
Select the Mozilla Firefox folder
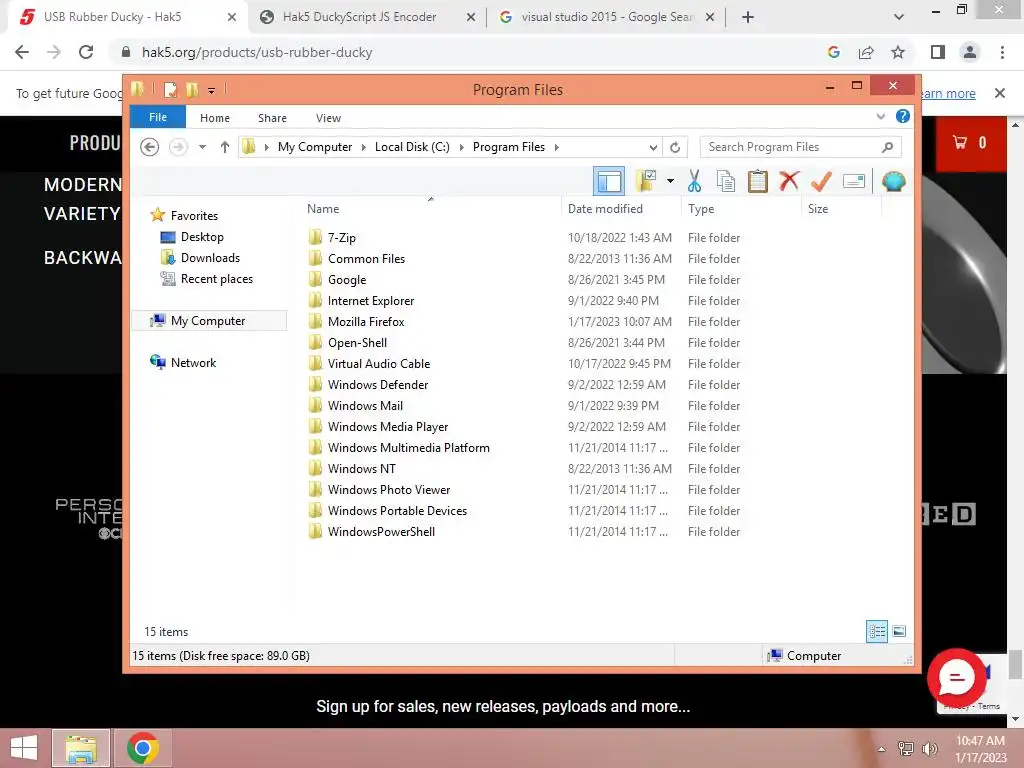coord(366,321)
